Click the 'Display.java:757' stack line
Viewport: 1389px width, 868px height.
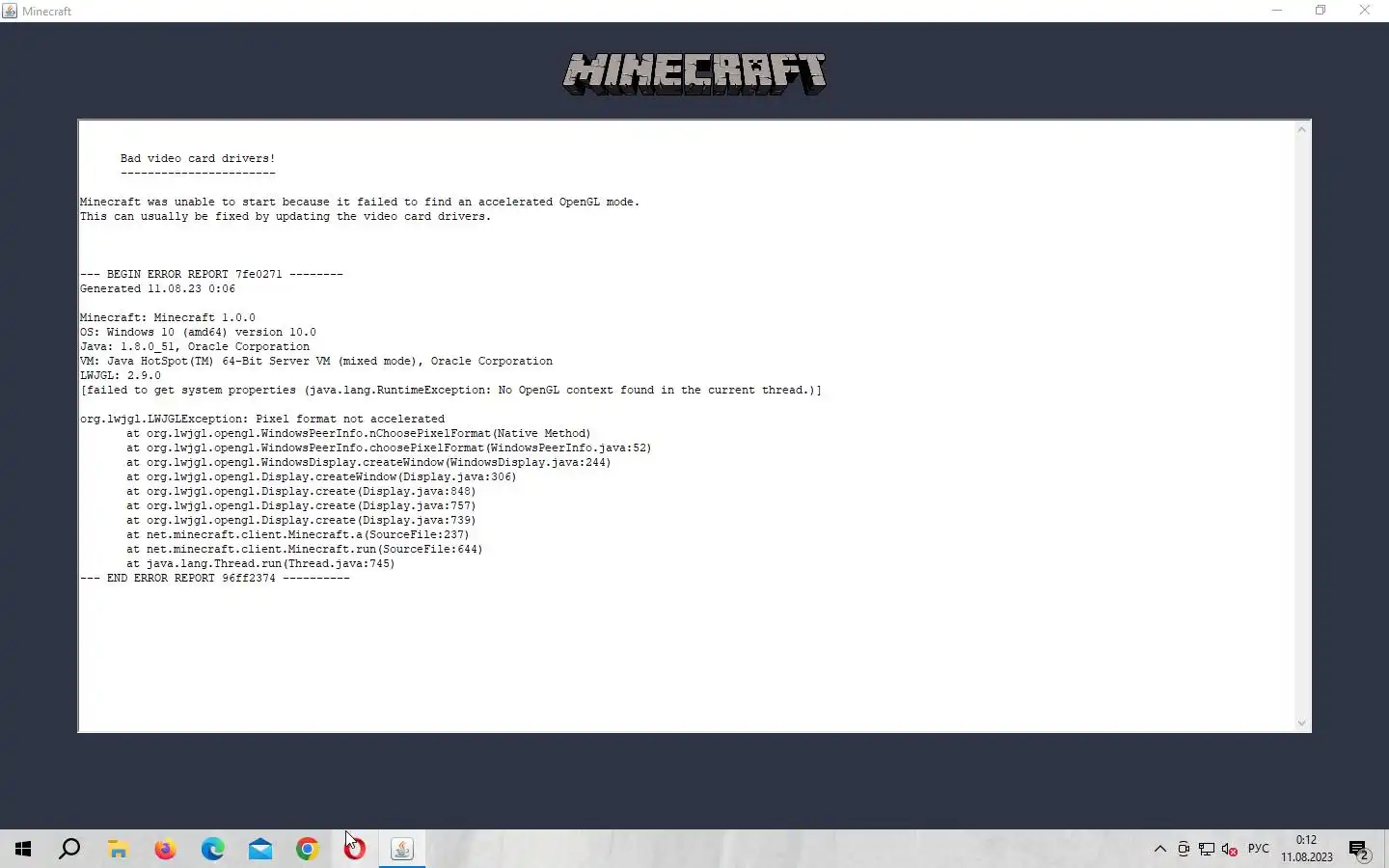pos(301,505)
